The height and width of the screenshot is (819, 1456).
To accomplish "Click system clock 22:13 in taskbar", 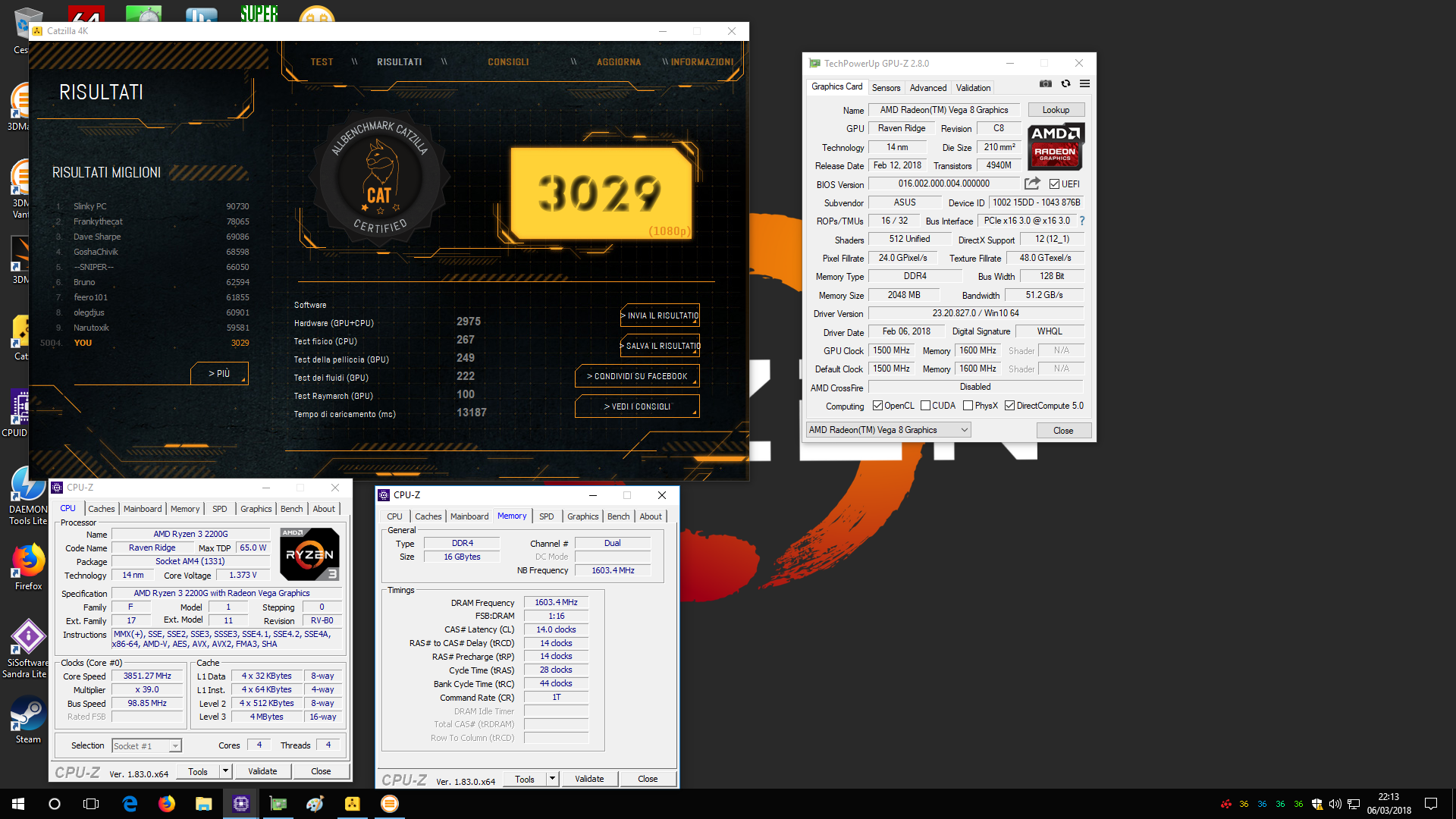I will [x=1389, y=797].
